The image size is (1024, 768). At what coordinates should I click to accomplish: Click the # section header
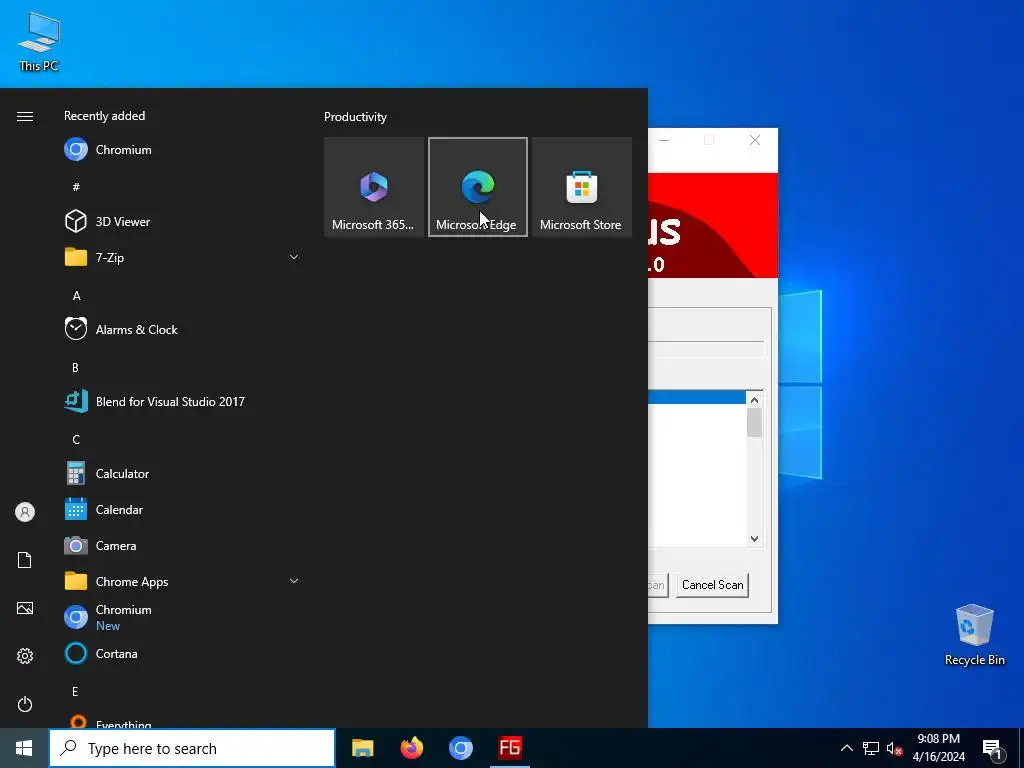tap(76, 187)
